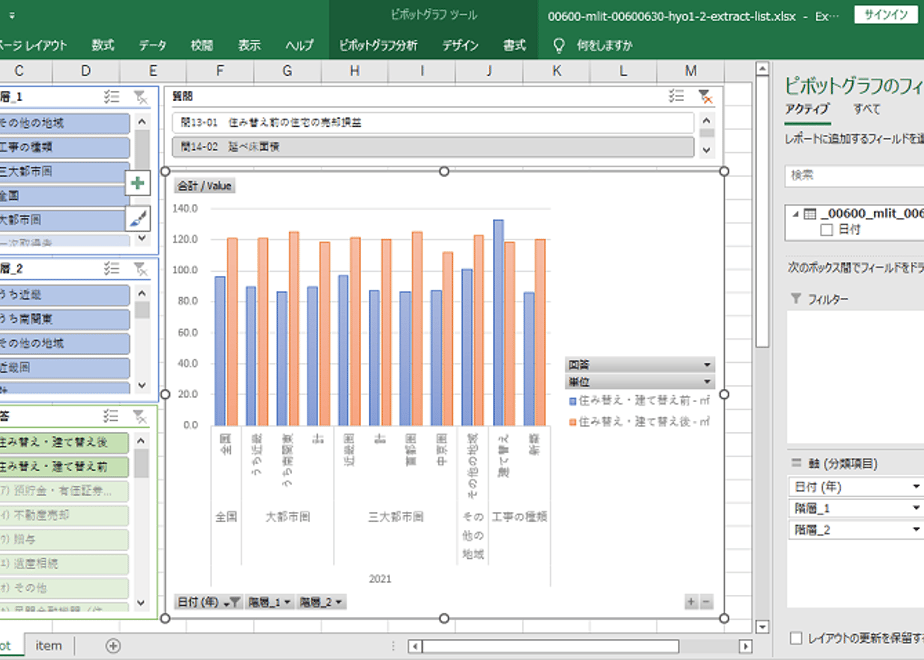Viewport: 924px width, 660px height.
Task: Select 工事の種類 in 階層_1 slicer
Action: [64, 147]
